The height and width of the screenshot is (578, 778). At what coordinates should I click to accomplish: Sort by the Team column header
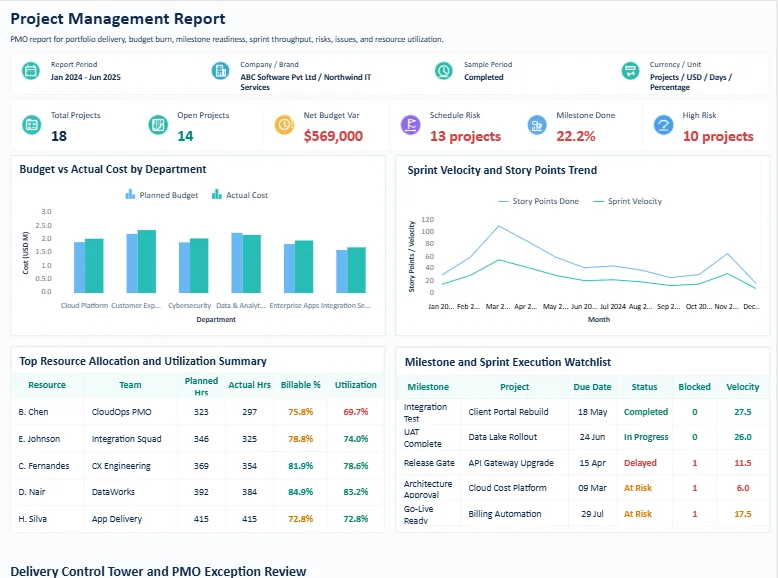[130, 385]
